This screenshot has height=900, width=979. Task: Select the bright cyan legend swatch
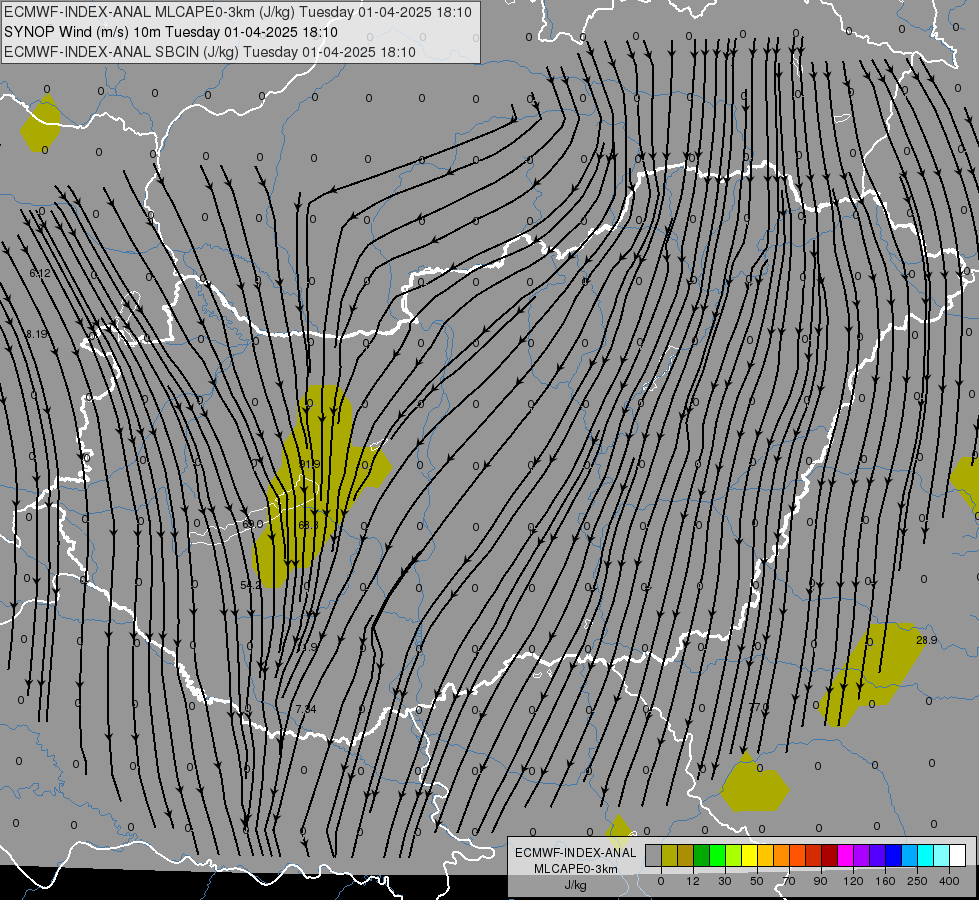point(925,855)
